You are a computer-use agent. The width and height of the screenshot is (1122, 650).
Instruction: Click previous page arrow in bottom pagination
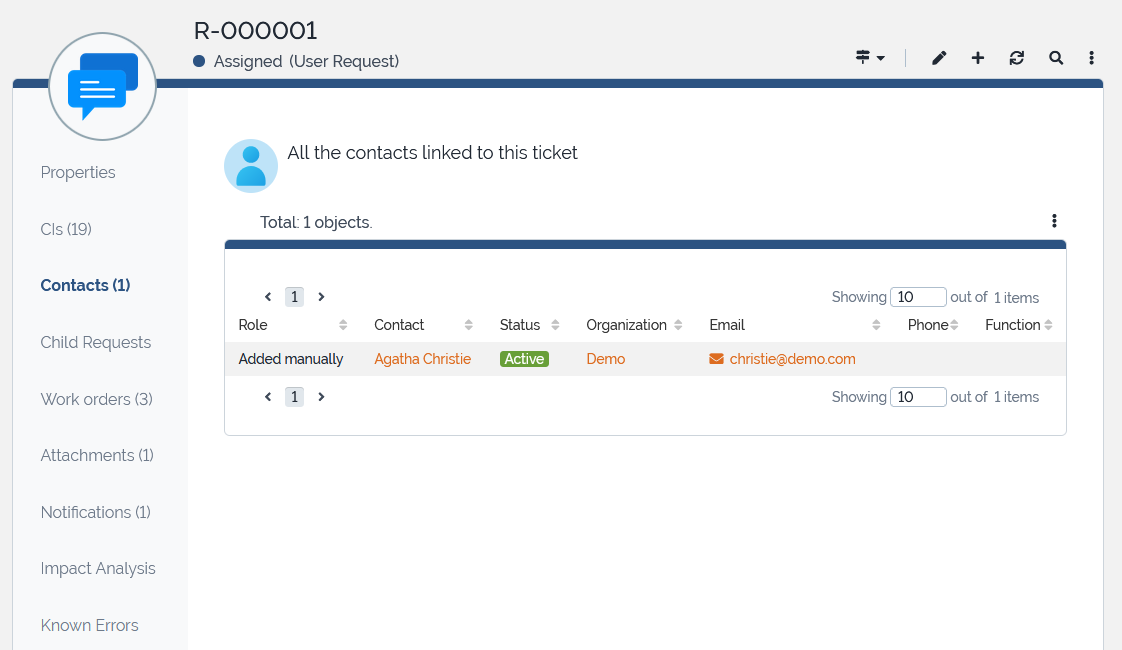click(x=268, y=397)
